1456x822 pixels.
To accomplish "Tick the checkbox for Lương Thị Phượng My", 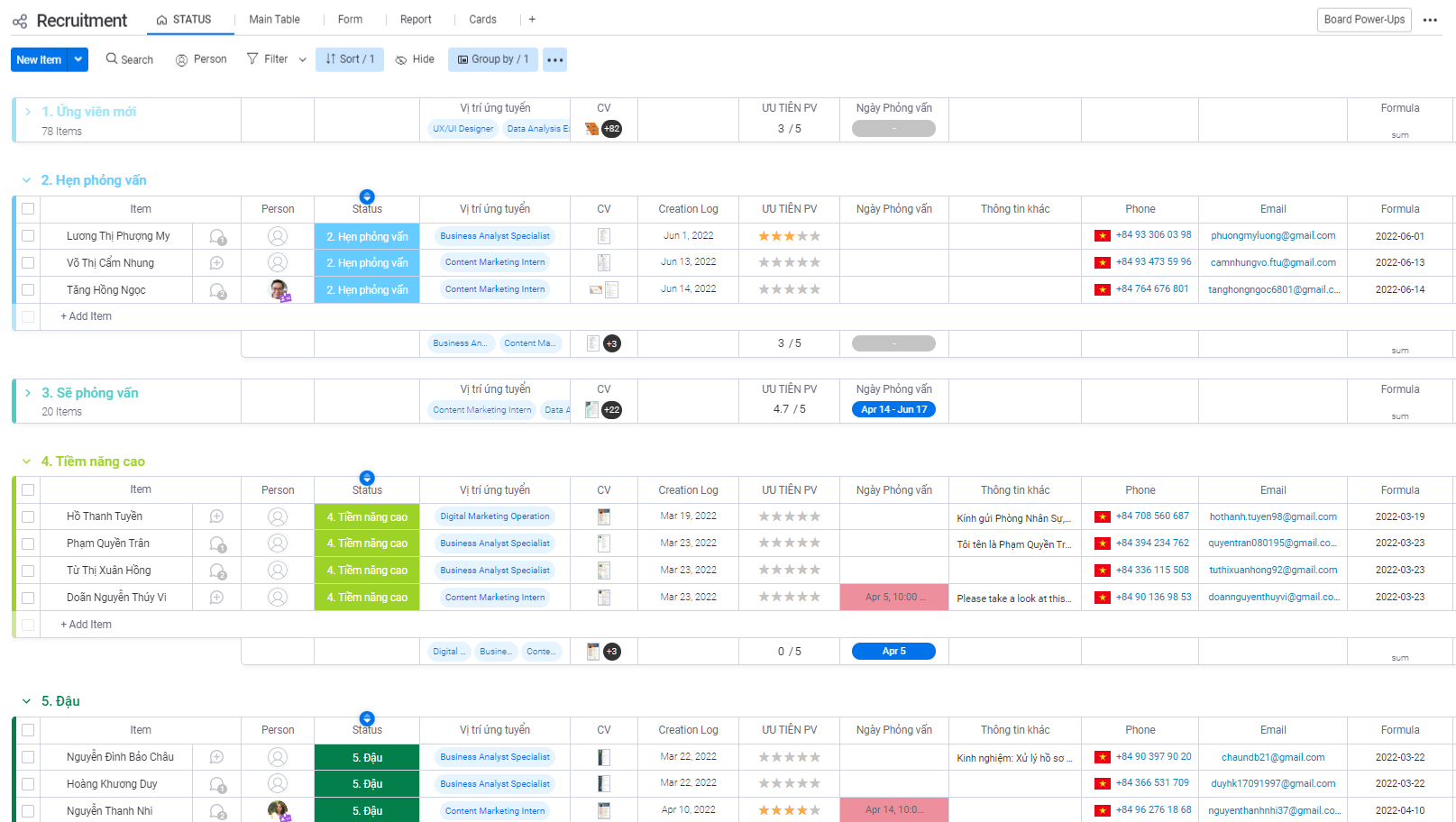I will (x=28, y=236).
